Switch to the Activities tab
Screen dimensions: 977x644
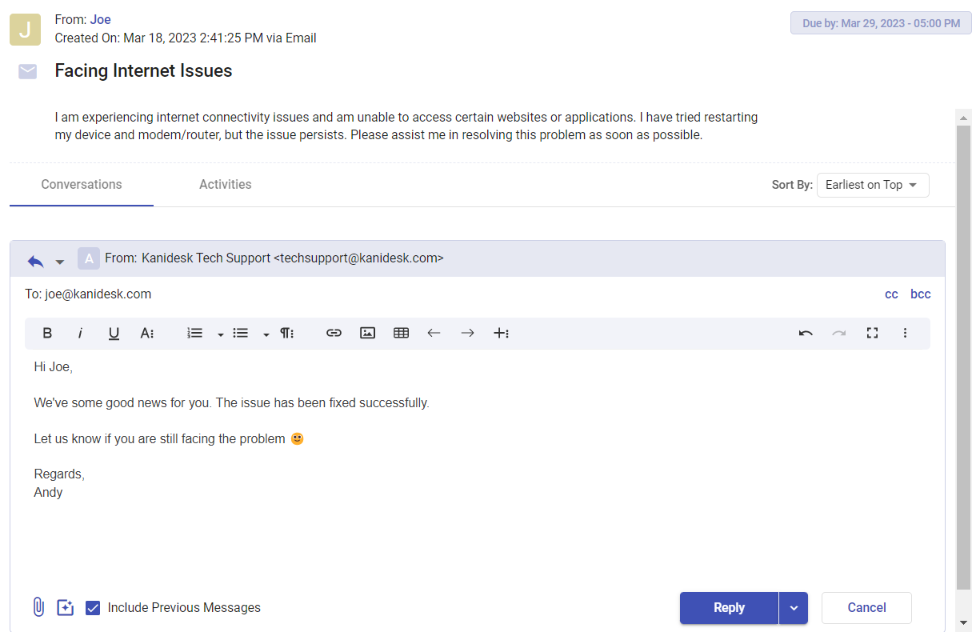[226, 184]
